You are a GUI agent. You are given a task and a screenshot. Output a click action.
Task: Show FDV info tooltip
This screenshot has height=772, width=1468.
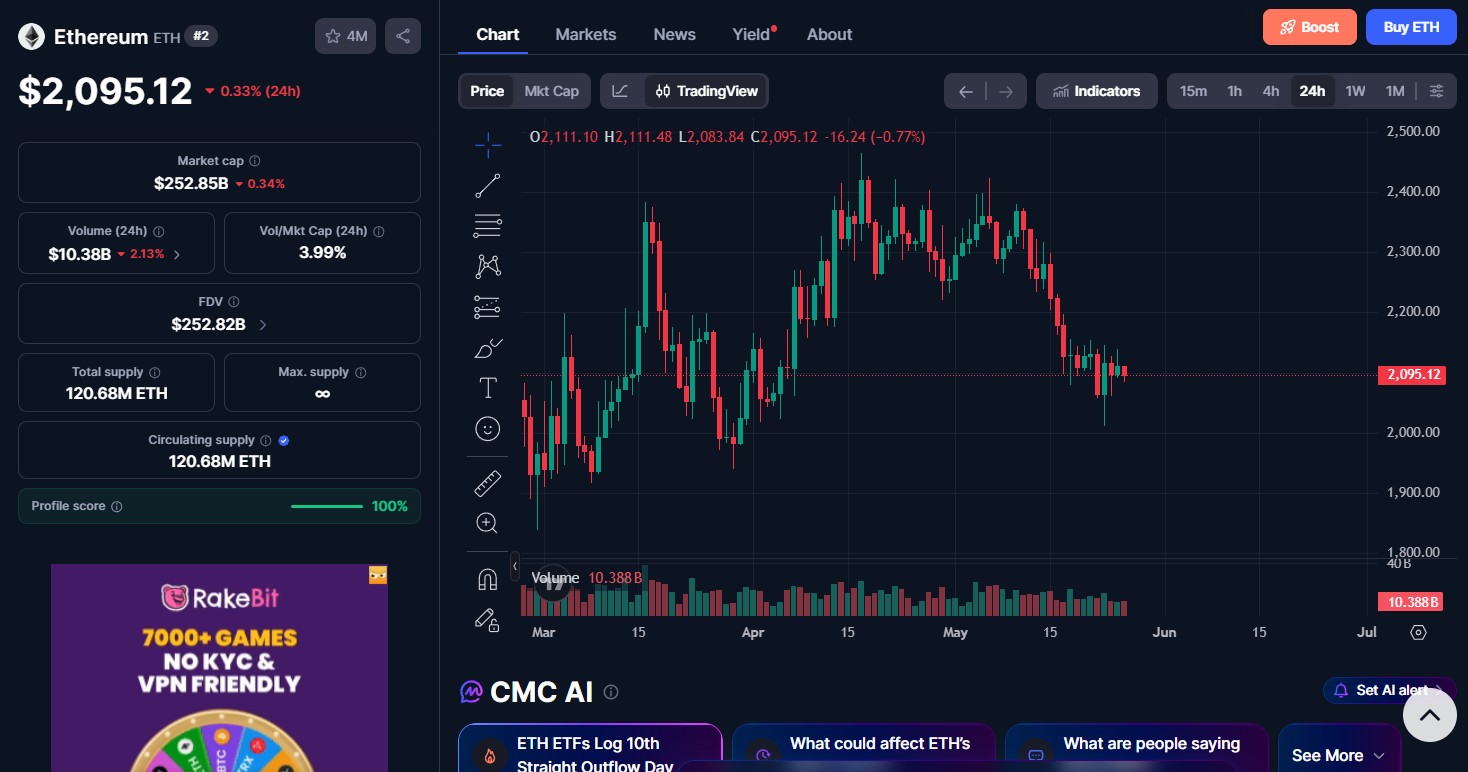pyautogui.click(x=234, y=302)
